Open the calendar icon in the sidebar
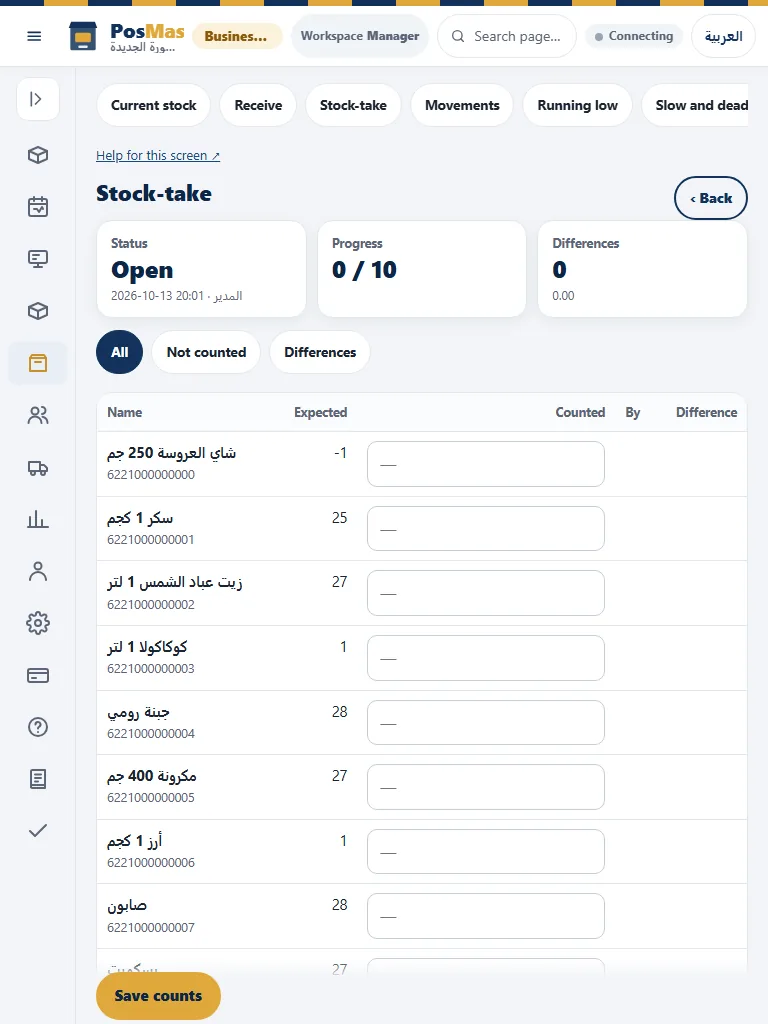 (38, 207)
